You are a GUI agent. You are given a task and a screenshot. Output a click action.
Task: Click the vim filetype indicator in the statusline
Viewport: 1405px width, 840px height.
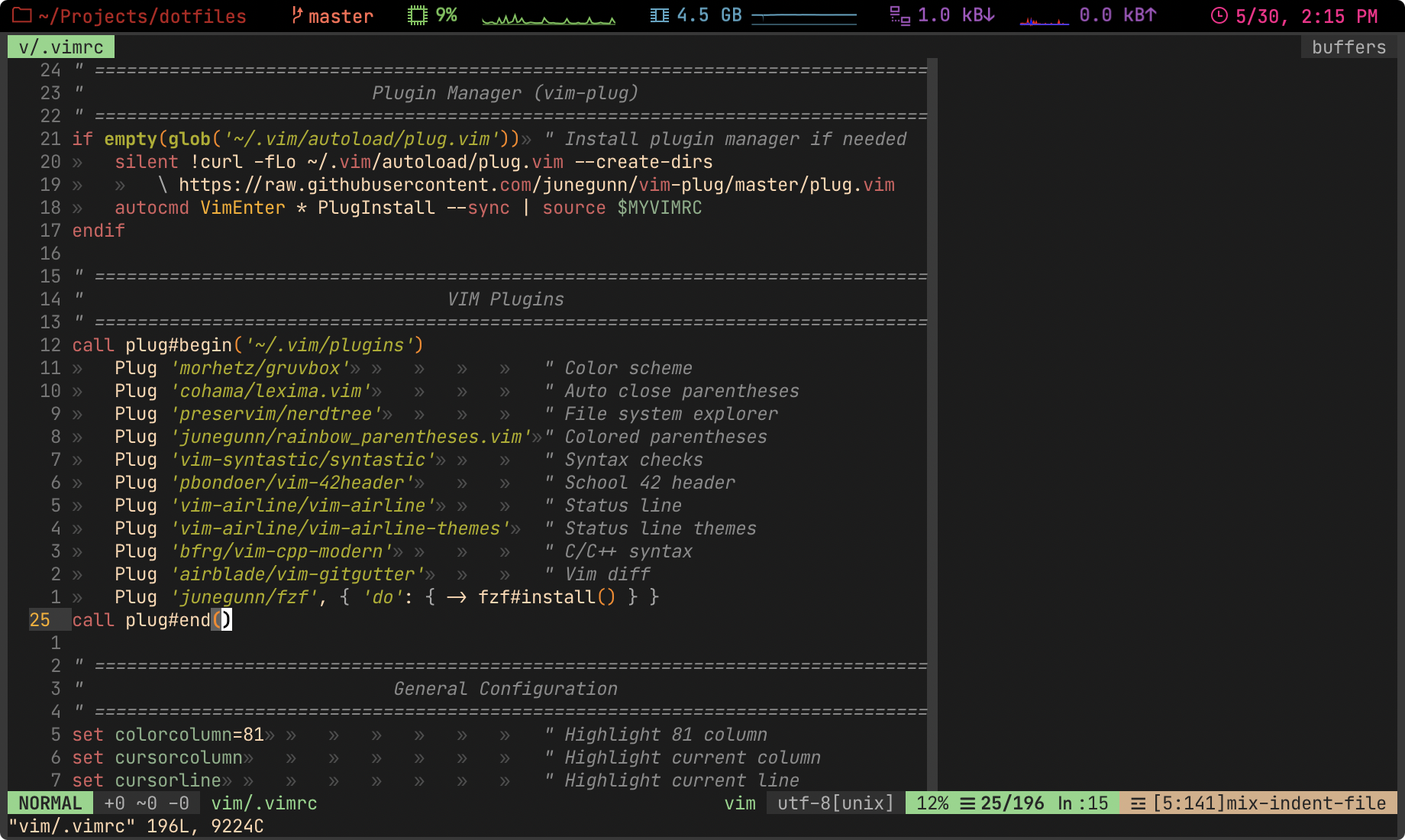tap(740, 803)
